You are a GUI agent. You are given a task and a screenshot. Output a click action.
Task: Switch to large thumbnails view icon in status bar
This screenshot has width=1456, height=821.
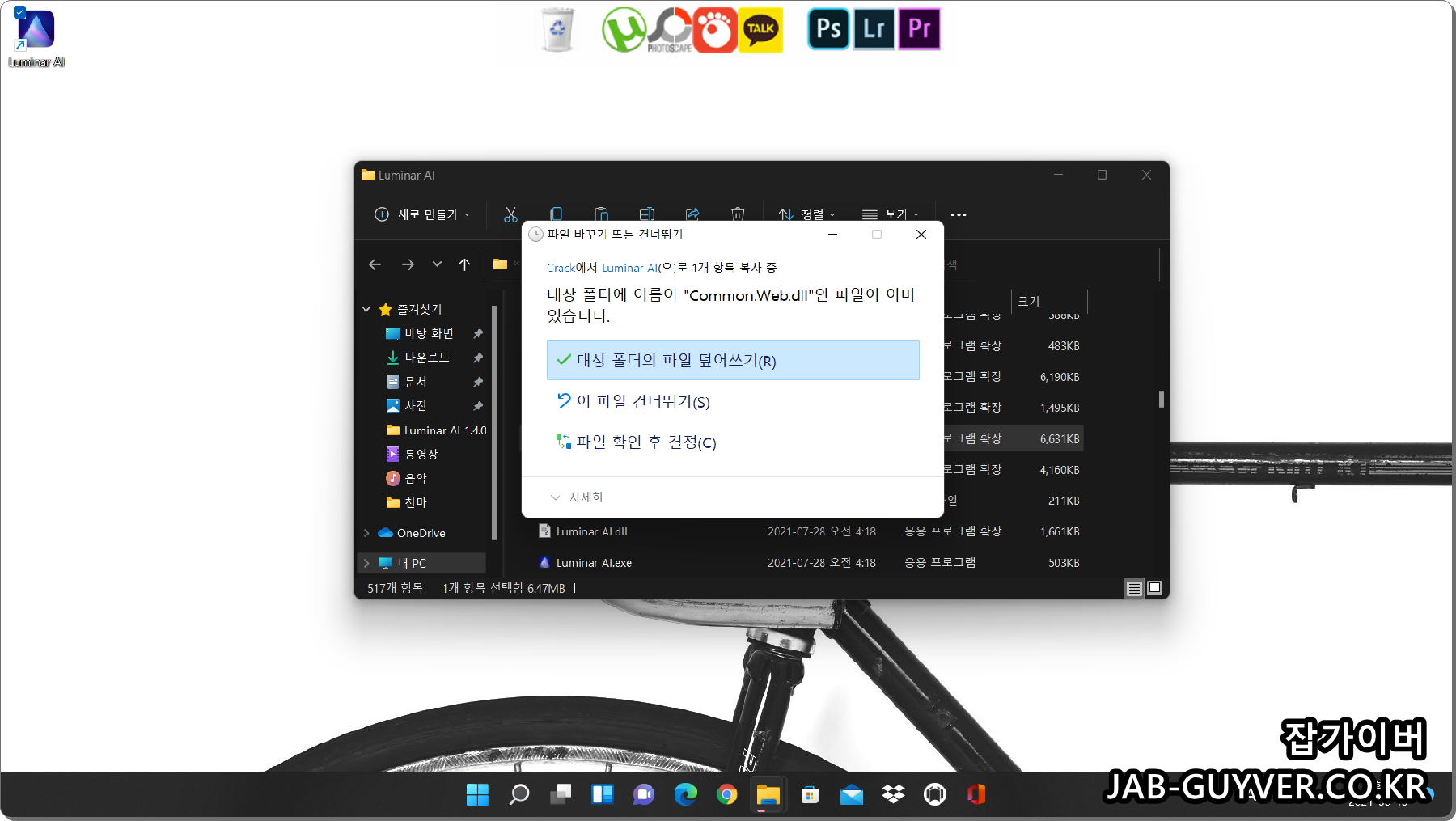click(x=1155, y=588)
